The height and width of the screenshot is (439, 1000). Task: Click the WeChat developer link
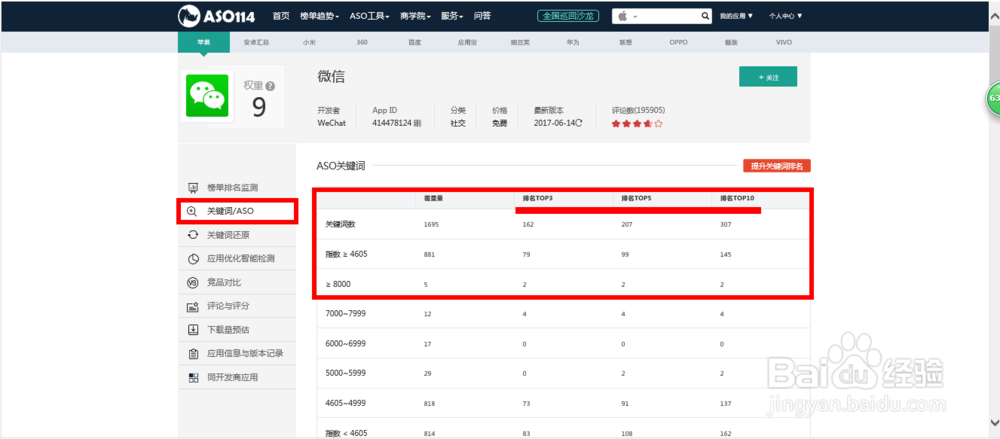pyautogui.click(x=332, y=123)
